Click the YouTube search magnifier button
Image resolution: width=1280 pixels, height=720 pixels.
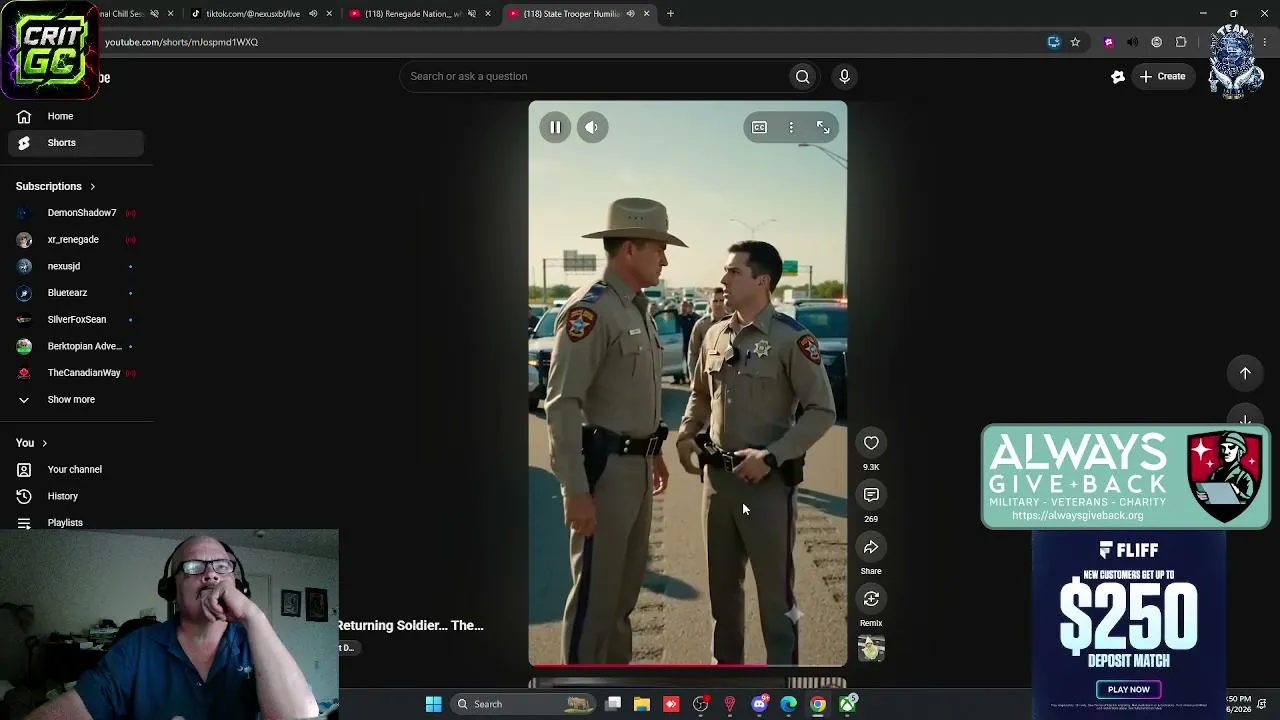click(803, 76)
